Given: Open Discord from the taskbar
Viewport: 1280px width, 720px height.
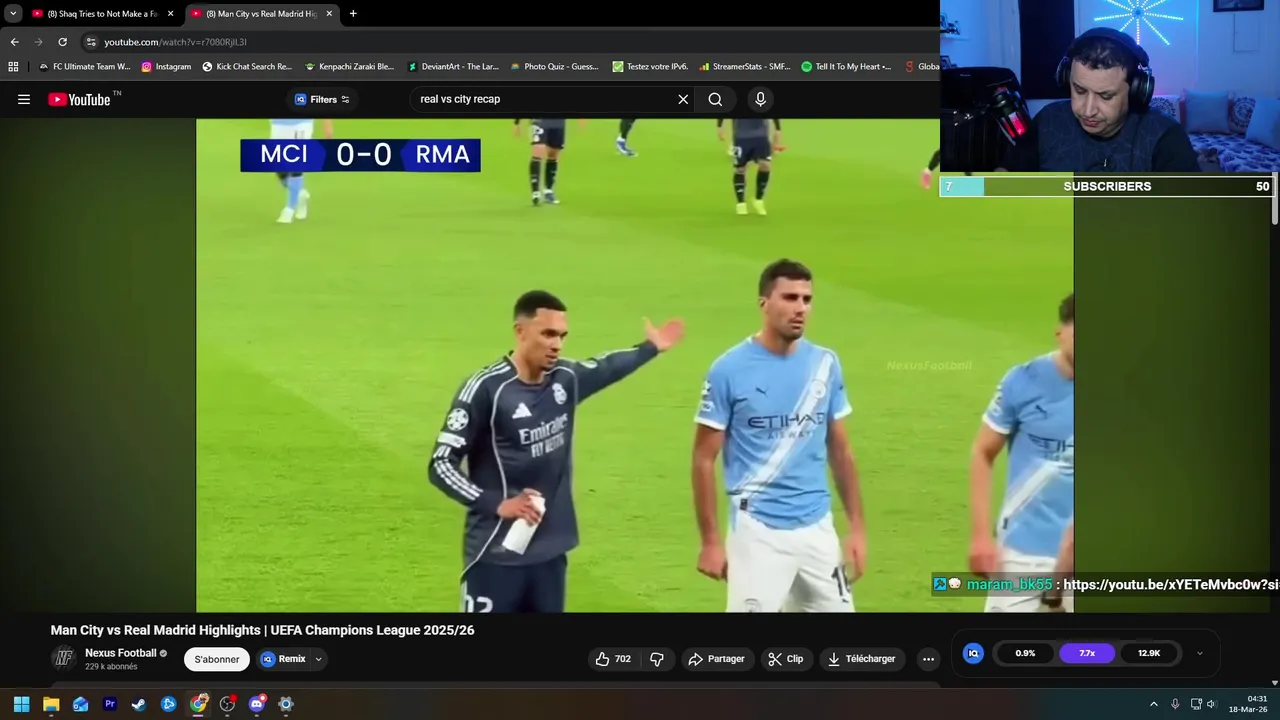Looking at the screenshot, I should [x=257, y=704].
